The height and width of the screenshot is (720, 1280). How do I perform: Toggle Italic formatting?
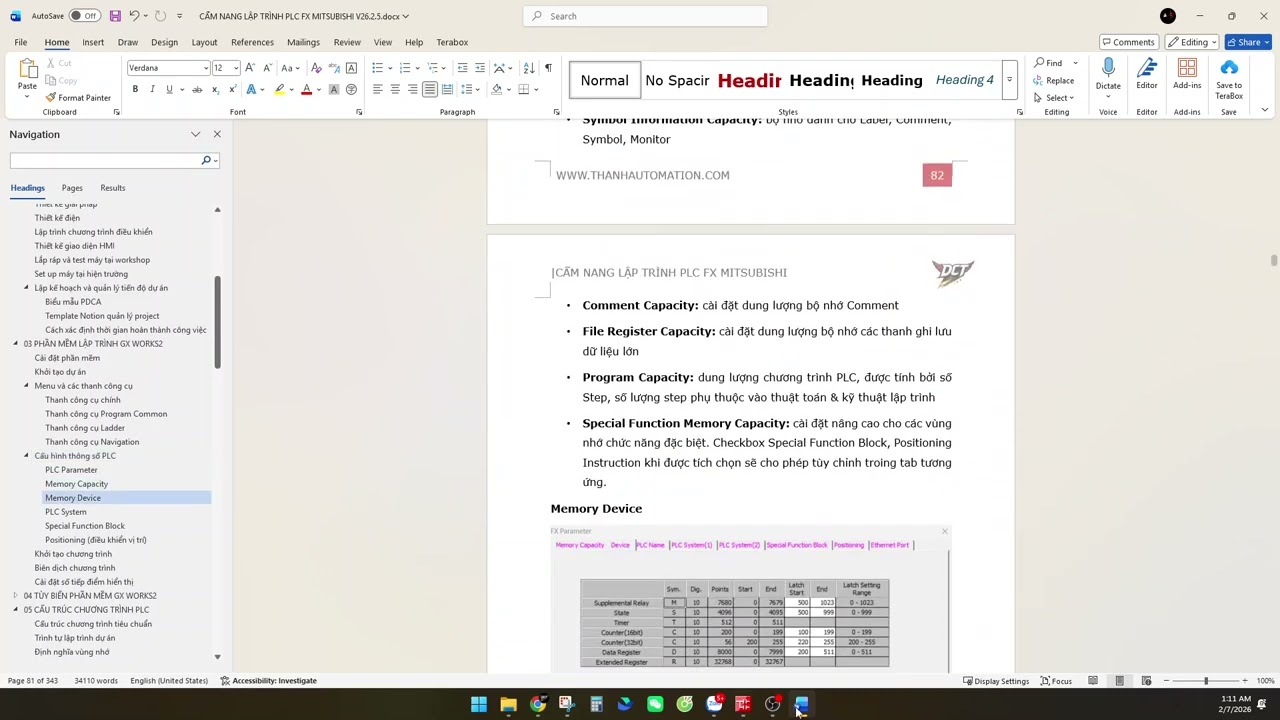(x=152, y=90)
